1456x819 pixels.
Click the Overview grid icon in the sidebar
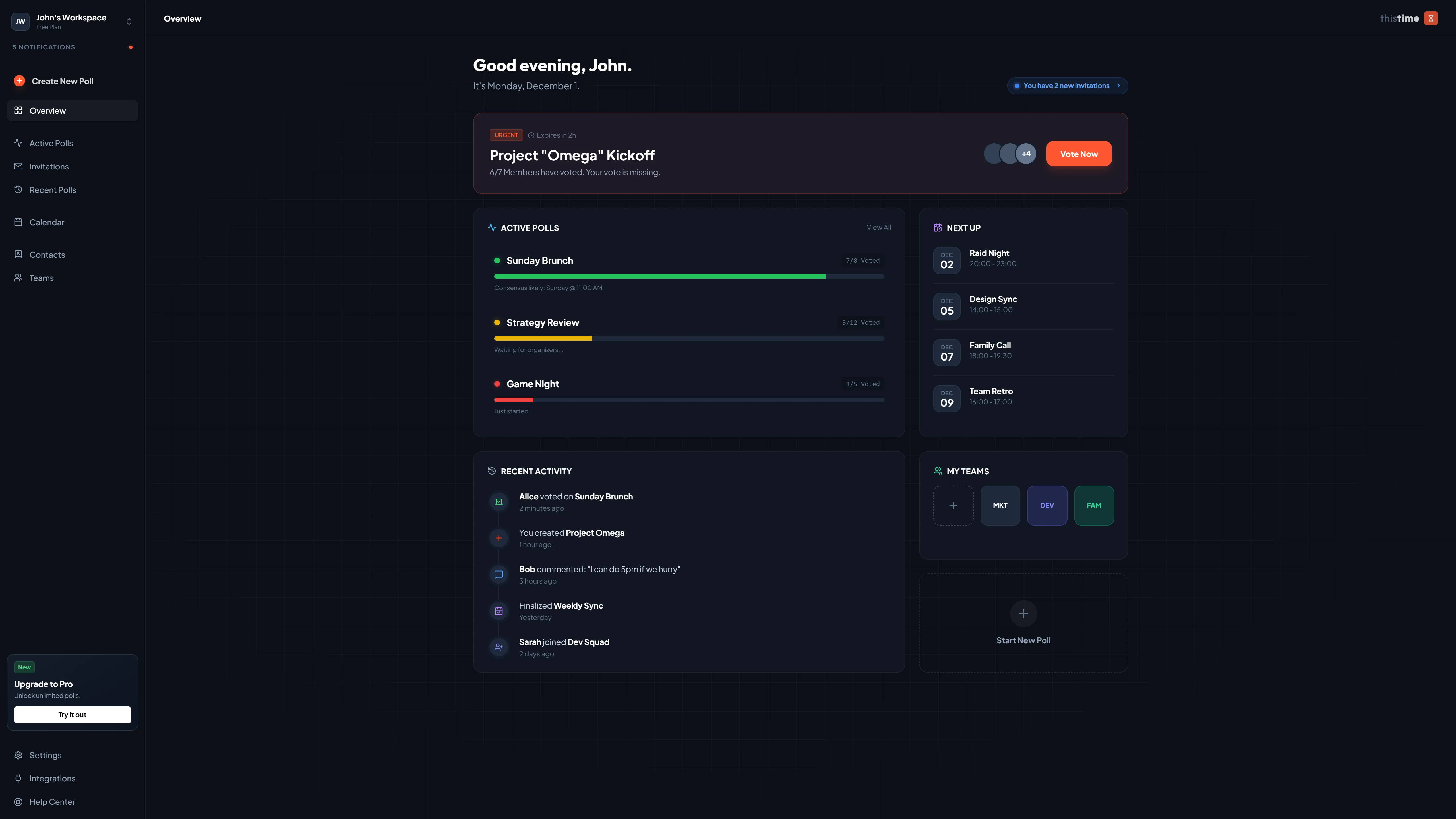(18, 110)
